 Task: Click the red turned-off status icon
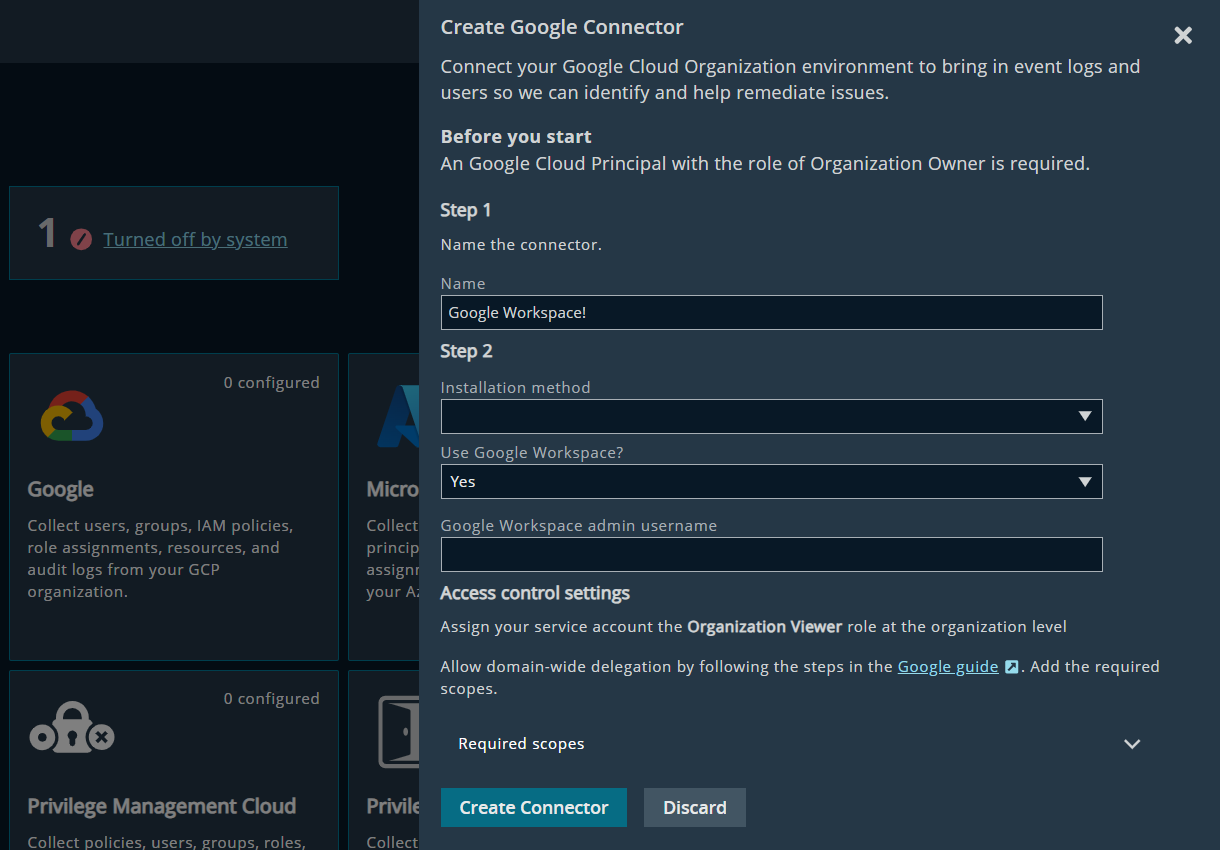click(81, 240)
